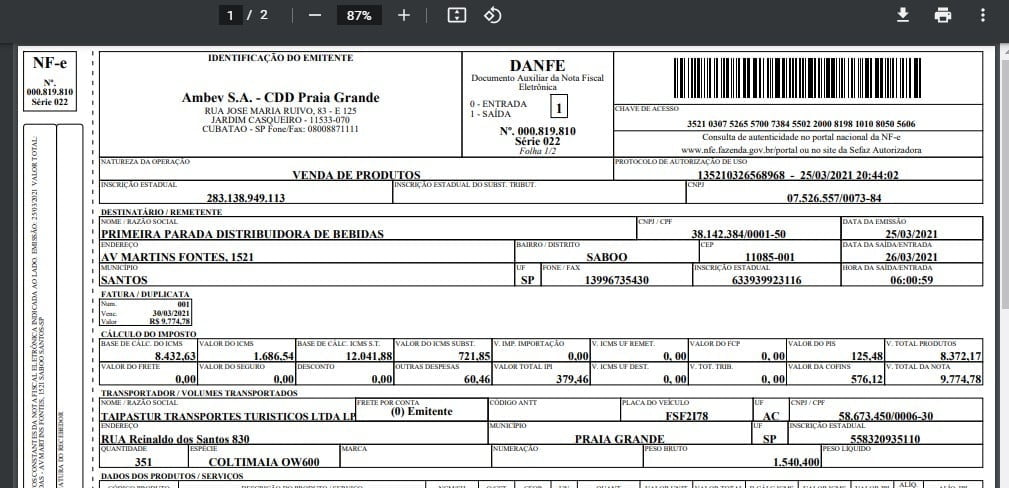Click the zoom out minus button

[x=315, y=15]
